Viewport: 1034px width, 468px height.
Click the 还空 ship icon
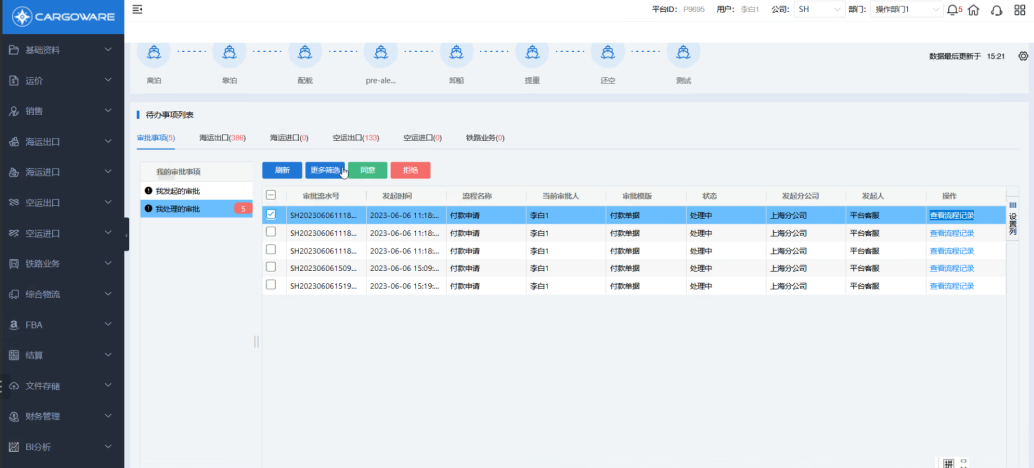pos(608,52)
